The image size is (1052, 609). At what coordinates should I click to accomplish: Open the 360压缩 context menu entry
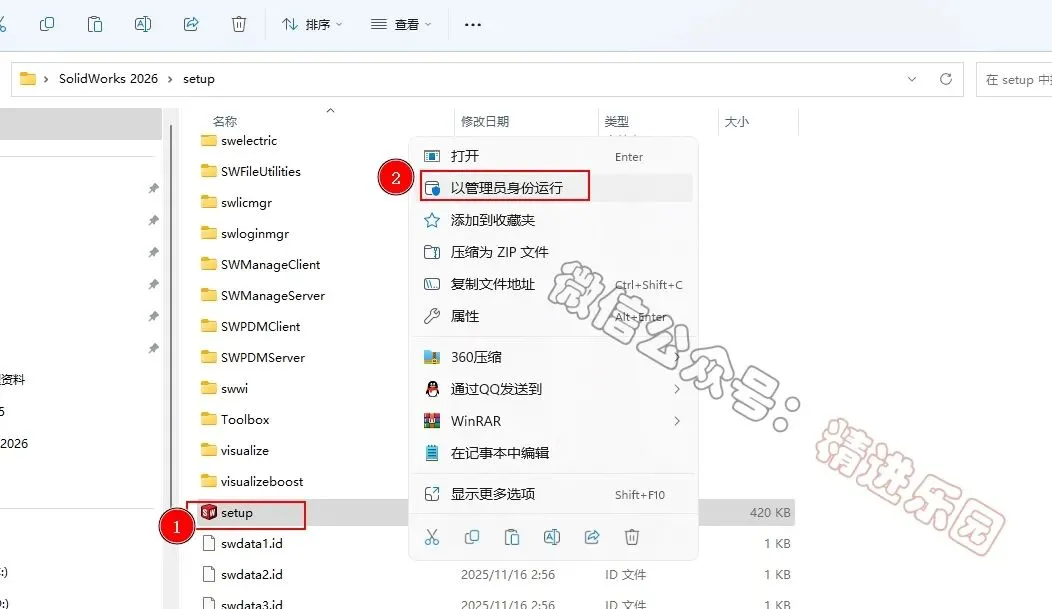click(x=551, y=357)
